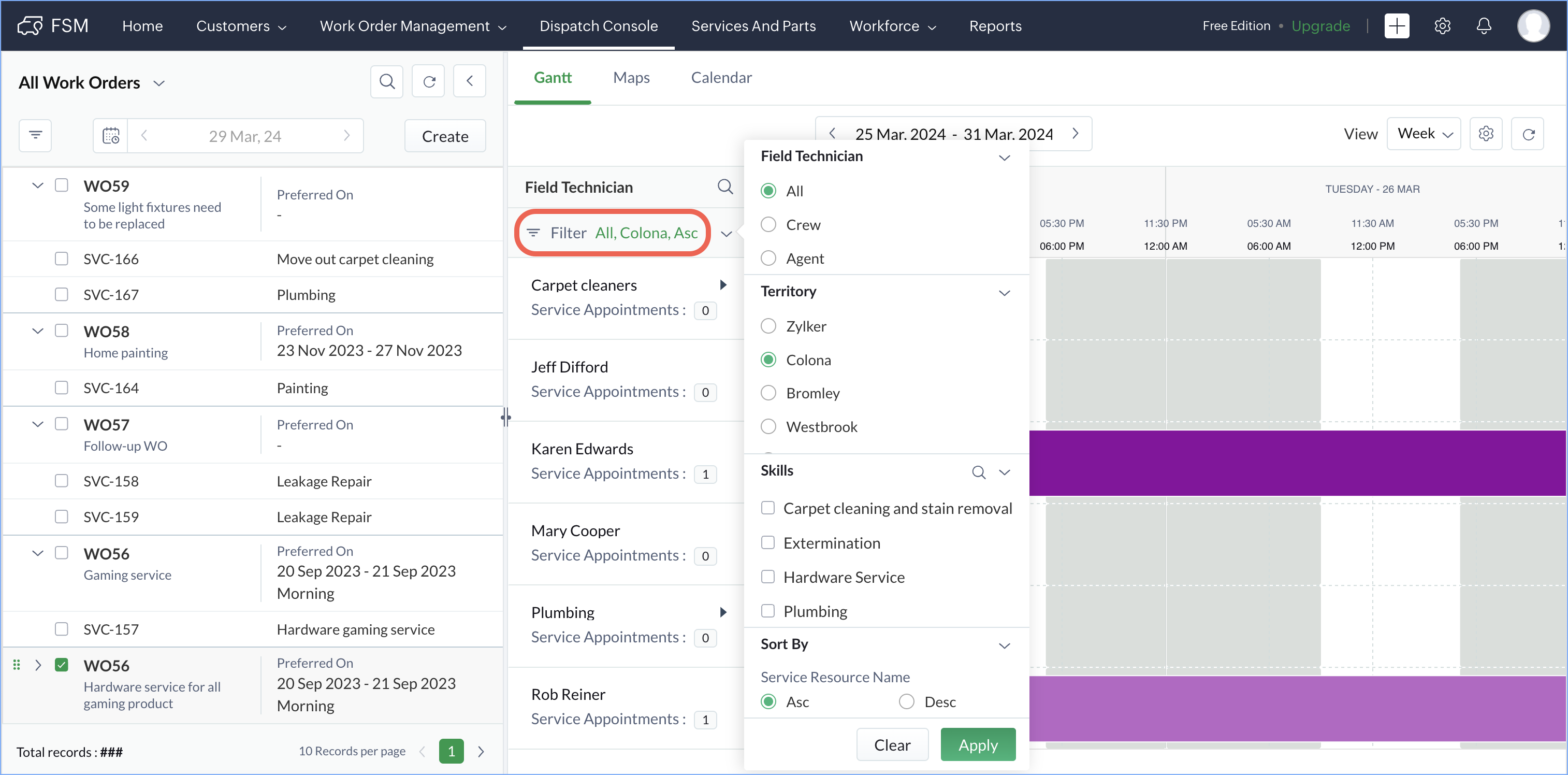Open notifications bell icon
Viewport: 1568px width, 775px height.
(x=1484, y=25)
